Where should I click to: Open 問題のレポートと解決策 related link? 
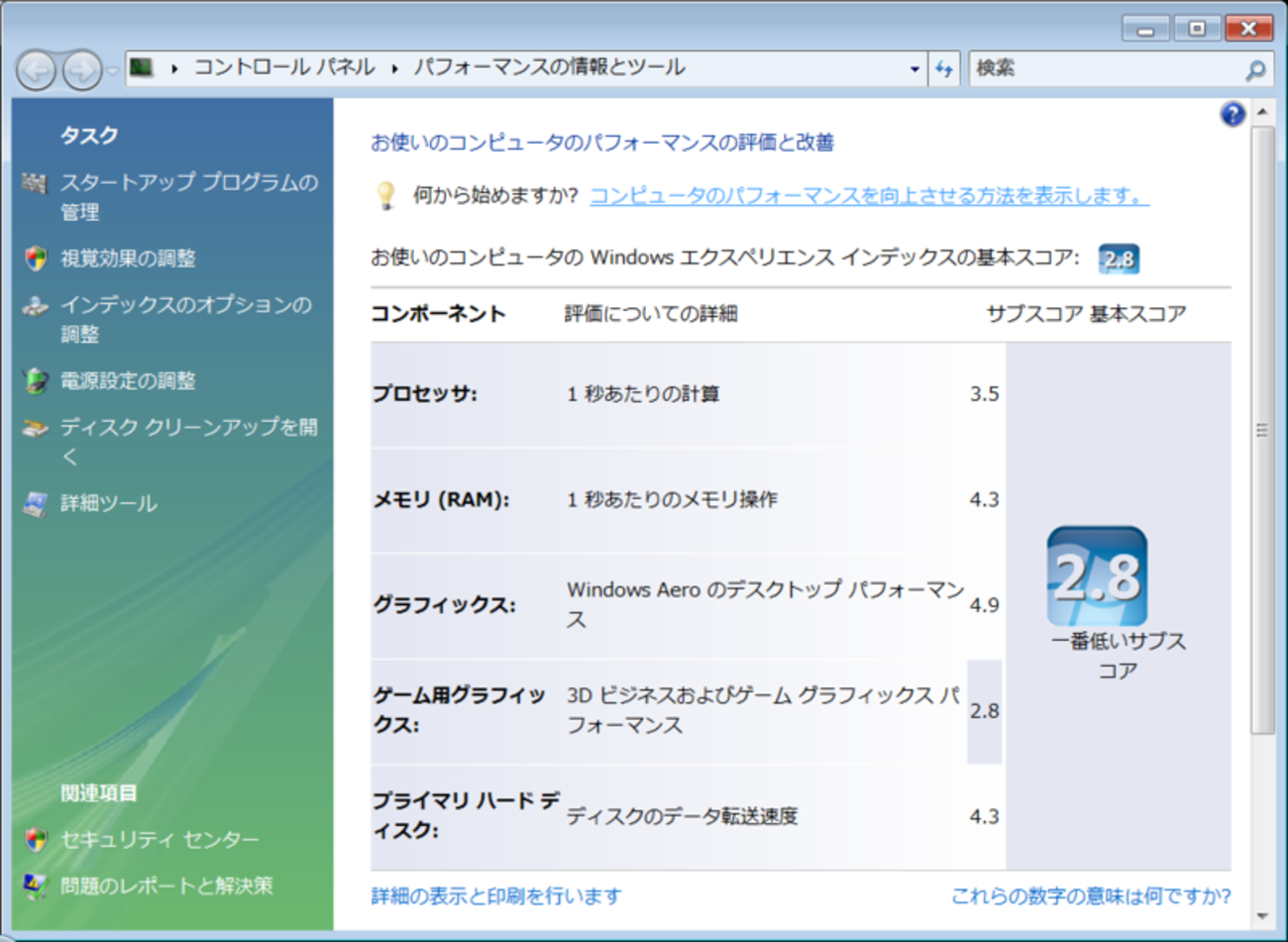[166, 886]
